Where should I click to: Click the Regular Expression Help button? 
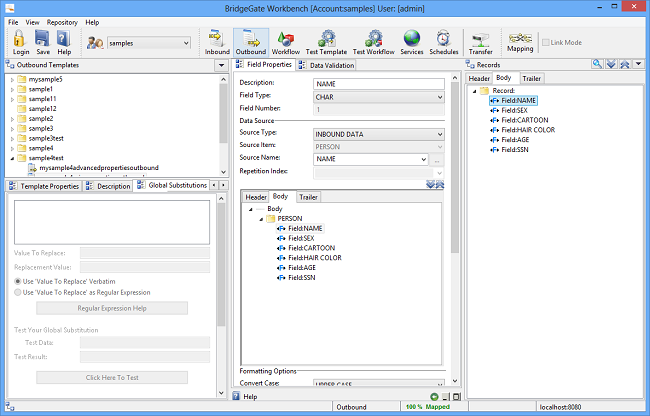[x=112, y=308]
